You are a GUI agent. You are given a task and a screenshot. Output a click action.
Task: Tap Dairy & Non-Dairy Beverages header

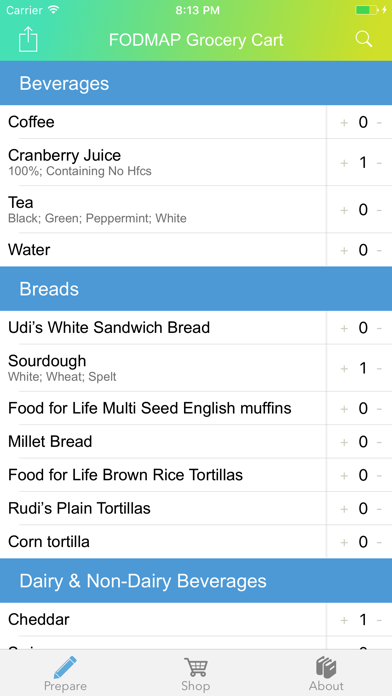click(196, 581)
